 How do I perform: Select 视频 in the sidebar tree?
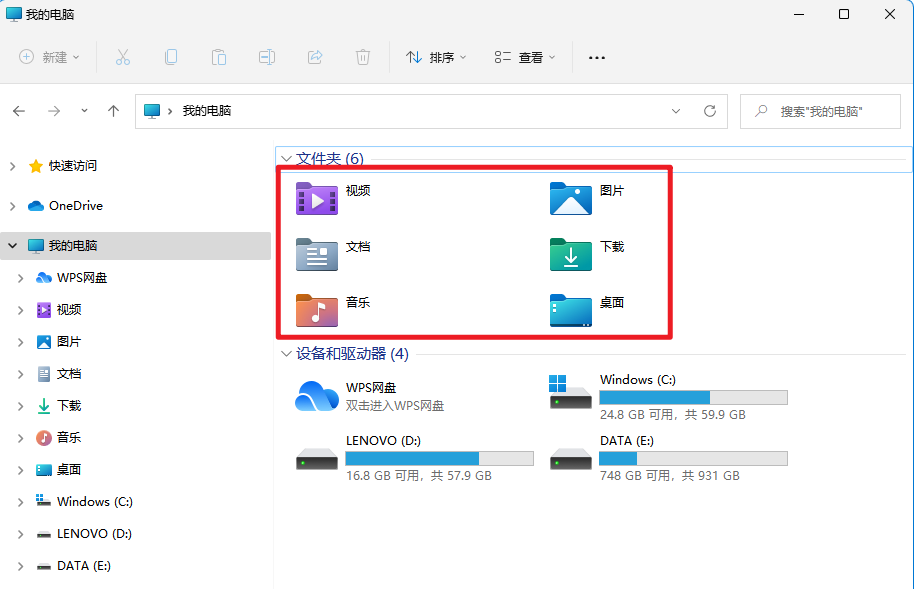click(69, 310)
